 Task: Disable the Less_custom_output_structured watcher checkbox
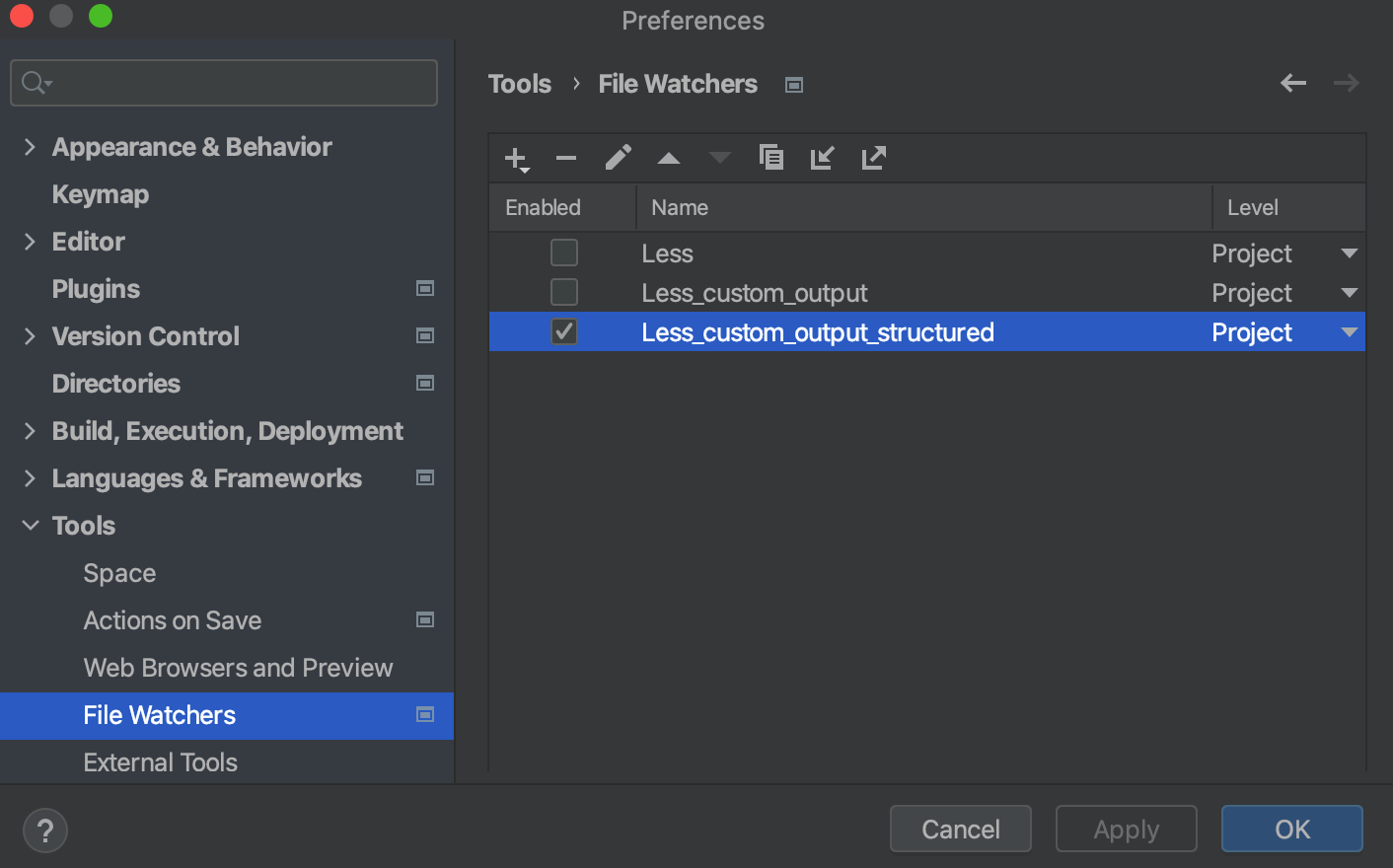click(563, 331)
